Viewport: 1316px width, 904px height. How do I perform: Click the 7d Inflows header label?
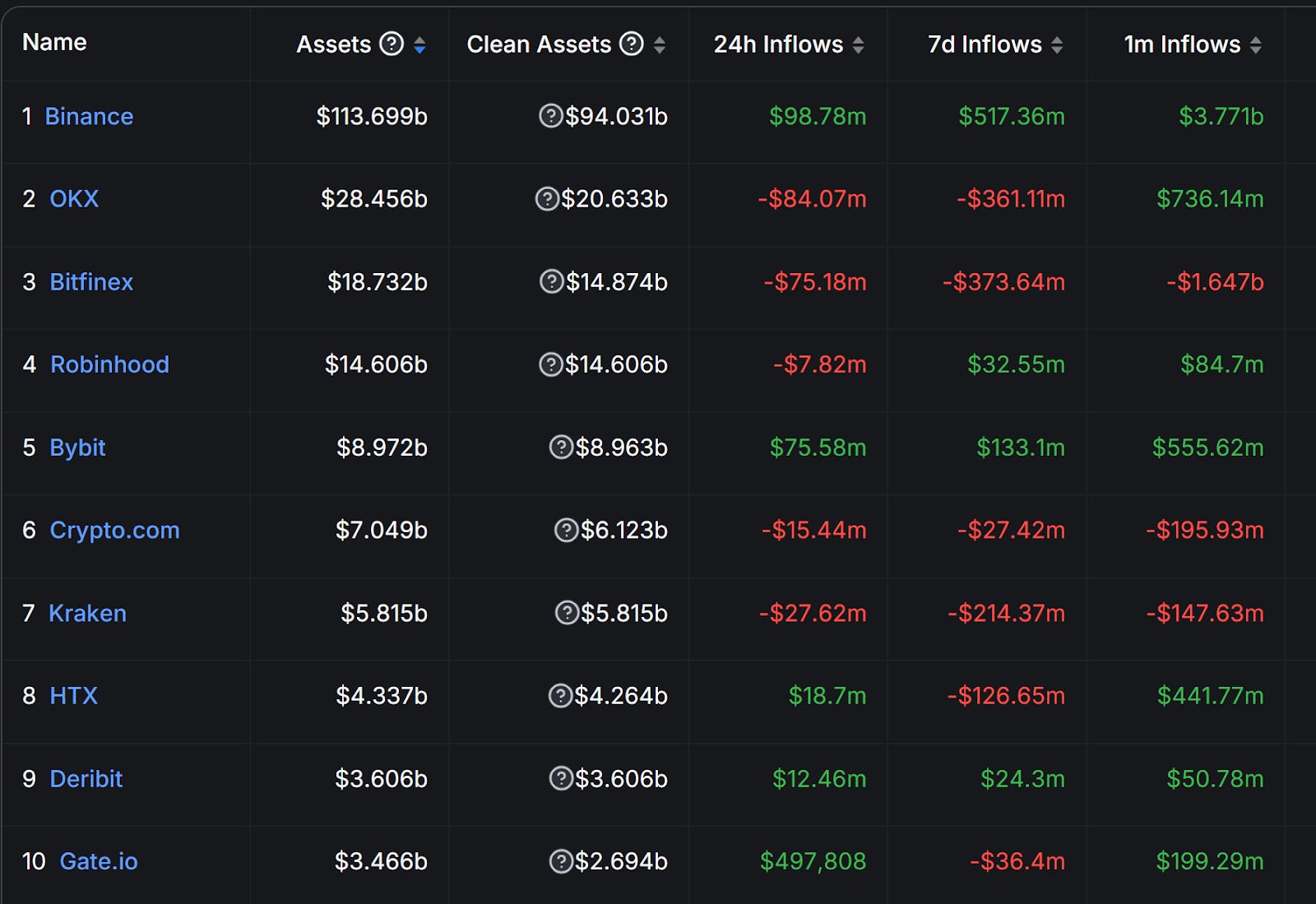click(985, 44)
